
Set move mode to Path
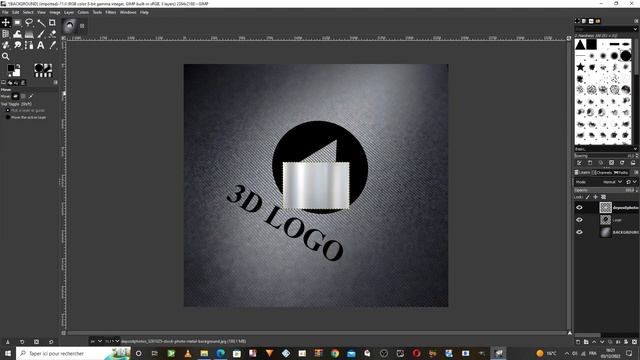pyautogui.click(x=31, y=96)
